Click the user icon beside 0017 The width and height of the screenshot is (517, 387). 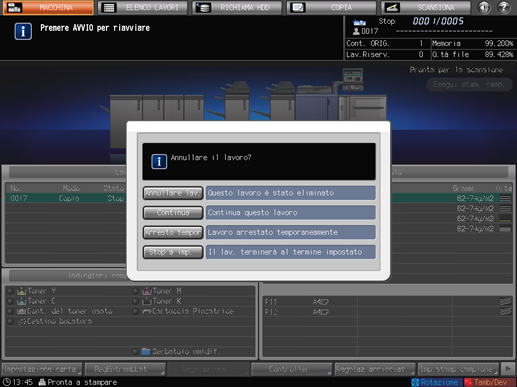356,31
